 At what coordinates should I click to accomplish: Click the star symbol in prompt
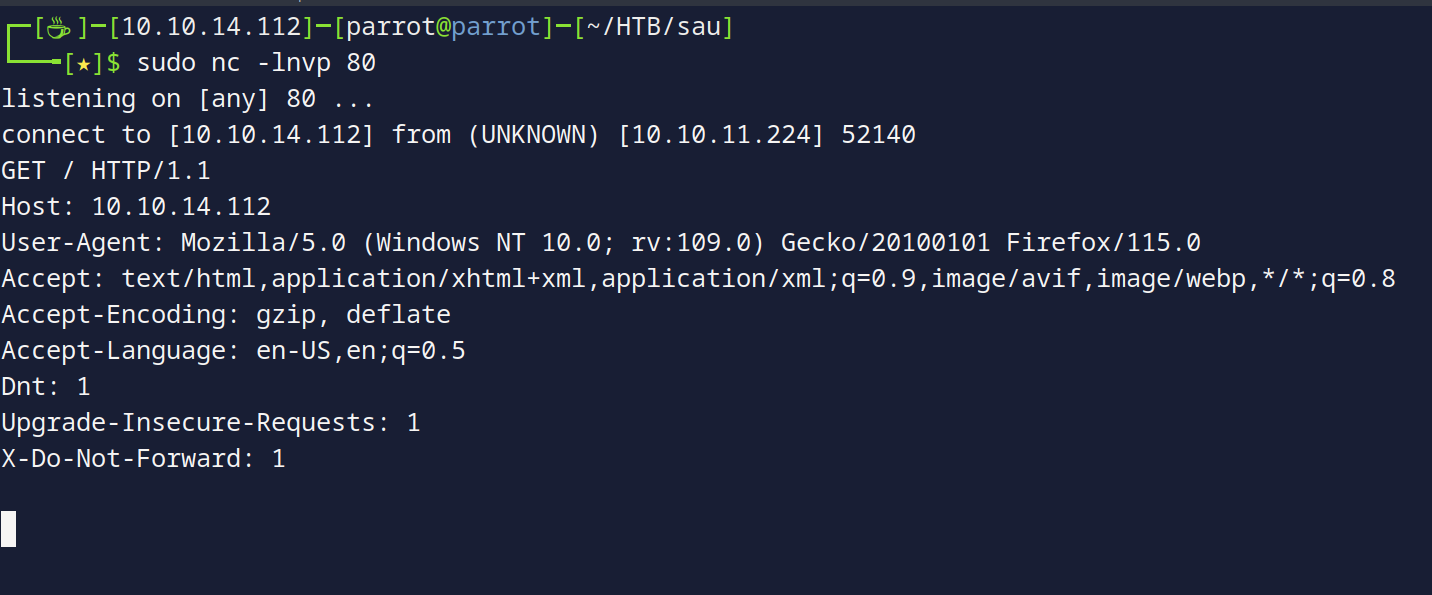click(x=84, y=64)
